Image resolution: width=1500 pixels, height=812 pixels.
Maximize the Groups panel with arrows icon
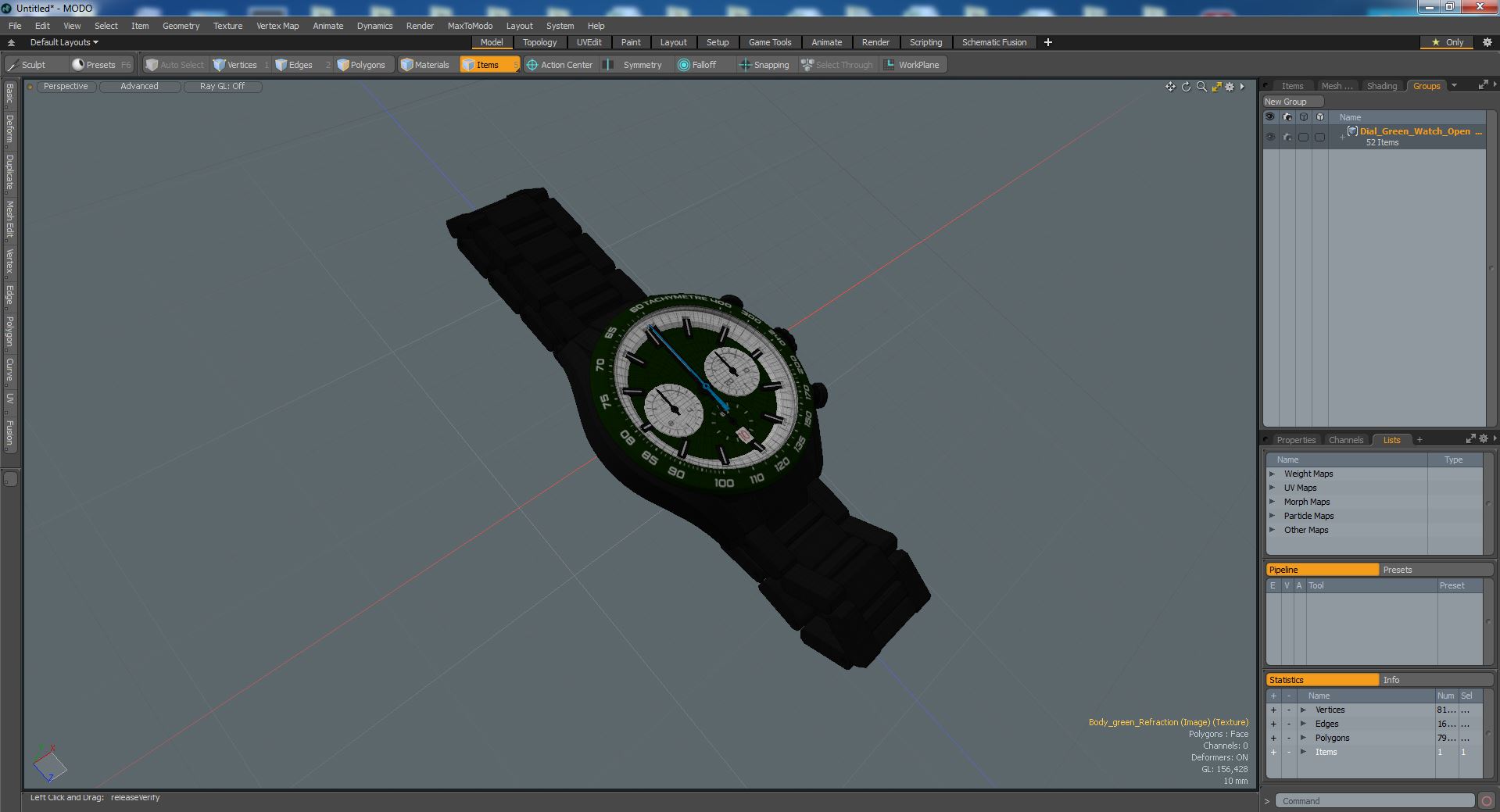coord(1483,85)
